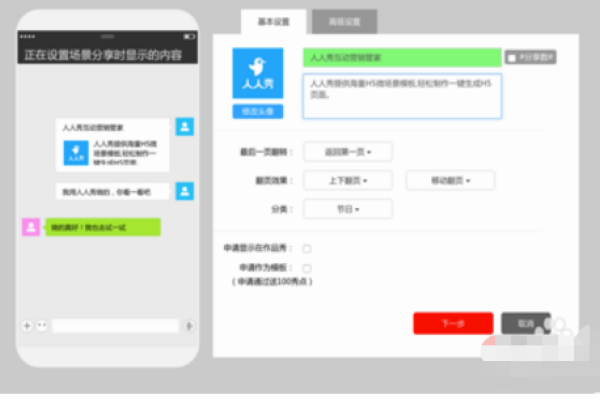Click the 人人秀 thumbnail in share card
This screenshot has width=600, height=400.
(x=76, y=153)
